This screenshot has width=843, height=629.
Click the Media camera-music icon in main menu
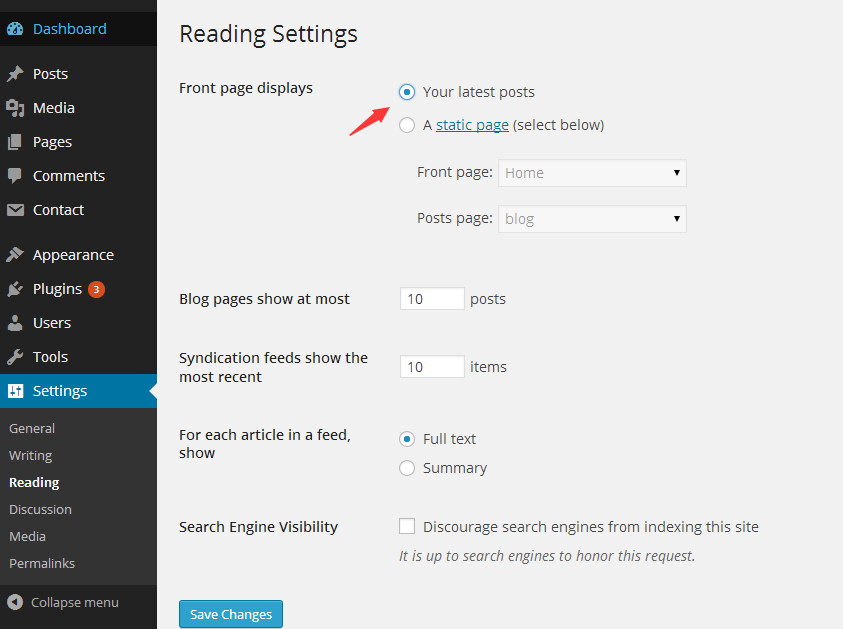[15, 108]
